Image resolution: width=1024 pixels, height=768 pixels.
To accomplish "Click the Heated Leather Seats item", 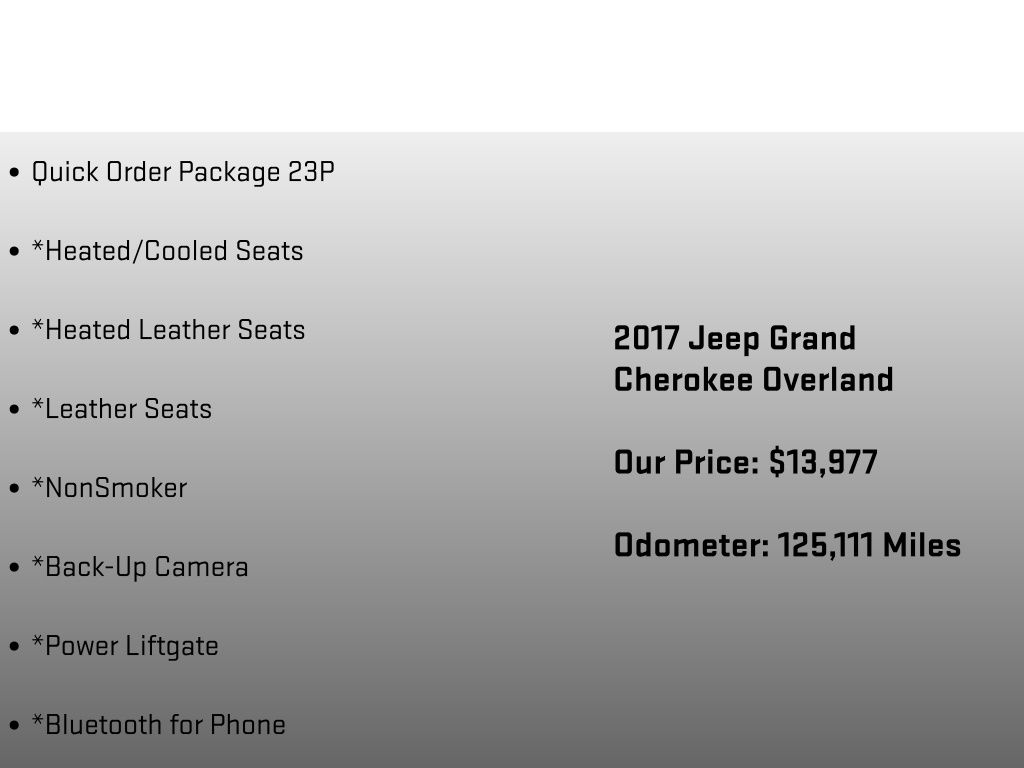I will (x=168, y=330).
